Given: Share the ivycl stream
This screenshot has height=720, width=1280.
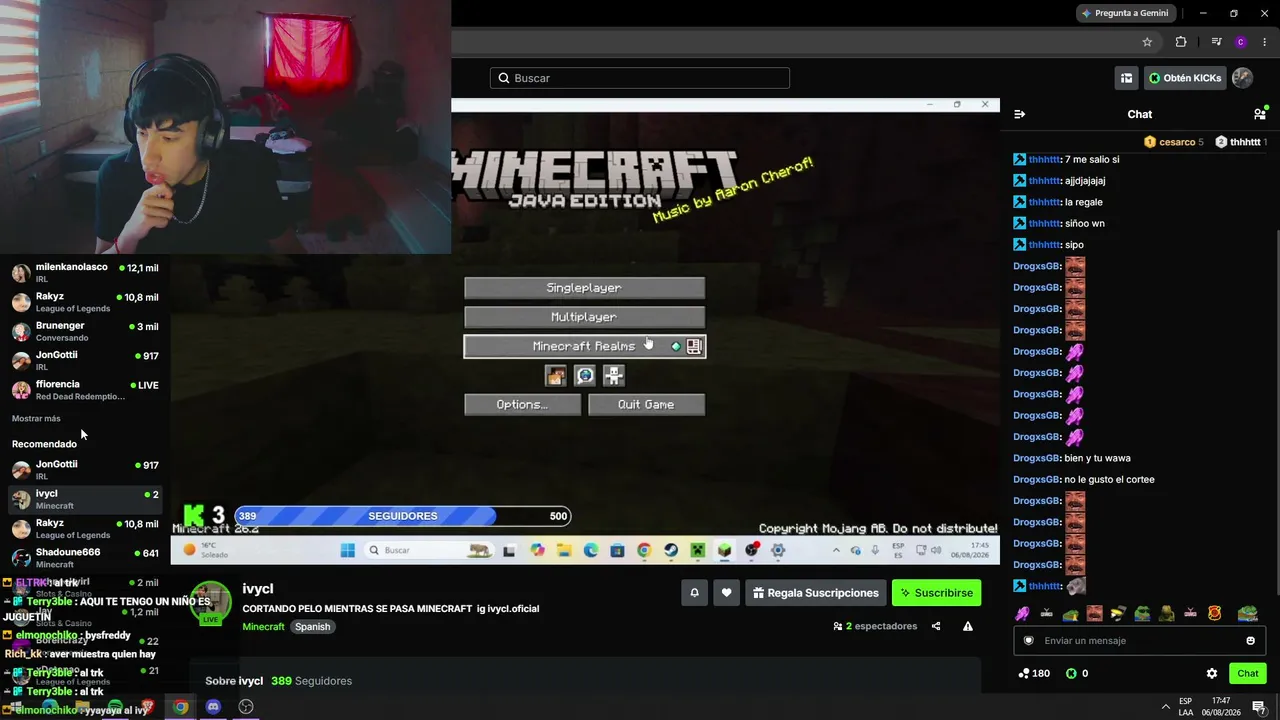Looking at the screenshot, I should (x=936, y=627).
